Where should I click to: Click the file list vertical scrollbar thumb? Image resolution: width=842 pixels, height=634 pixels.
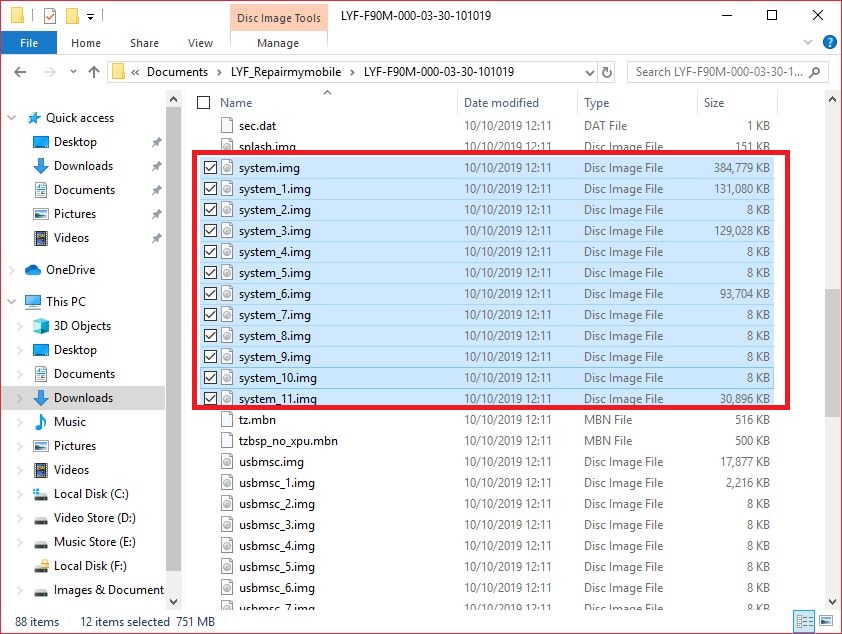click(x=832, y=353)
